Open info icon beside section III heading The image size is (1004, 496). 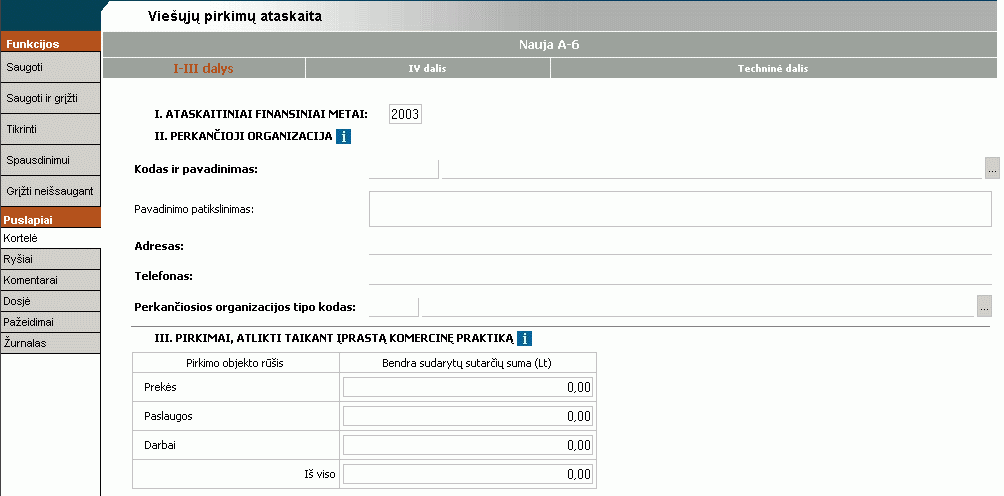(x=524, y=339)
